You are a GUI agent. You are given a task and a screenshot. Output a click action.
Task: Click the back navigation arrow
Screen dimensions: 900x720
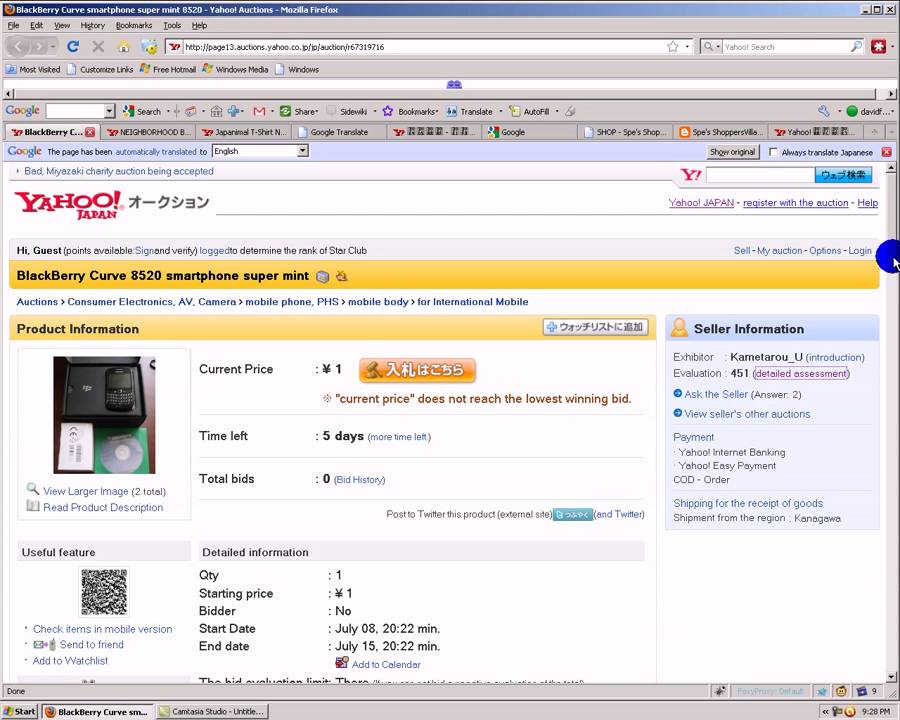coord(19,47)
